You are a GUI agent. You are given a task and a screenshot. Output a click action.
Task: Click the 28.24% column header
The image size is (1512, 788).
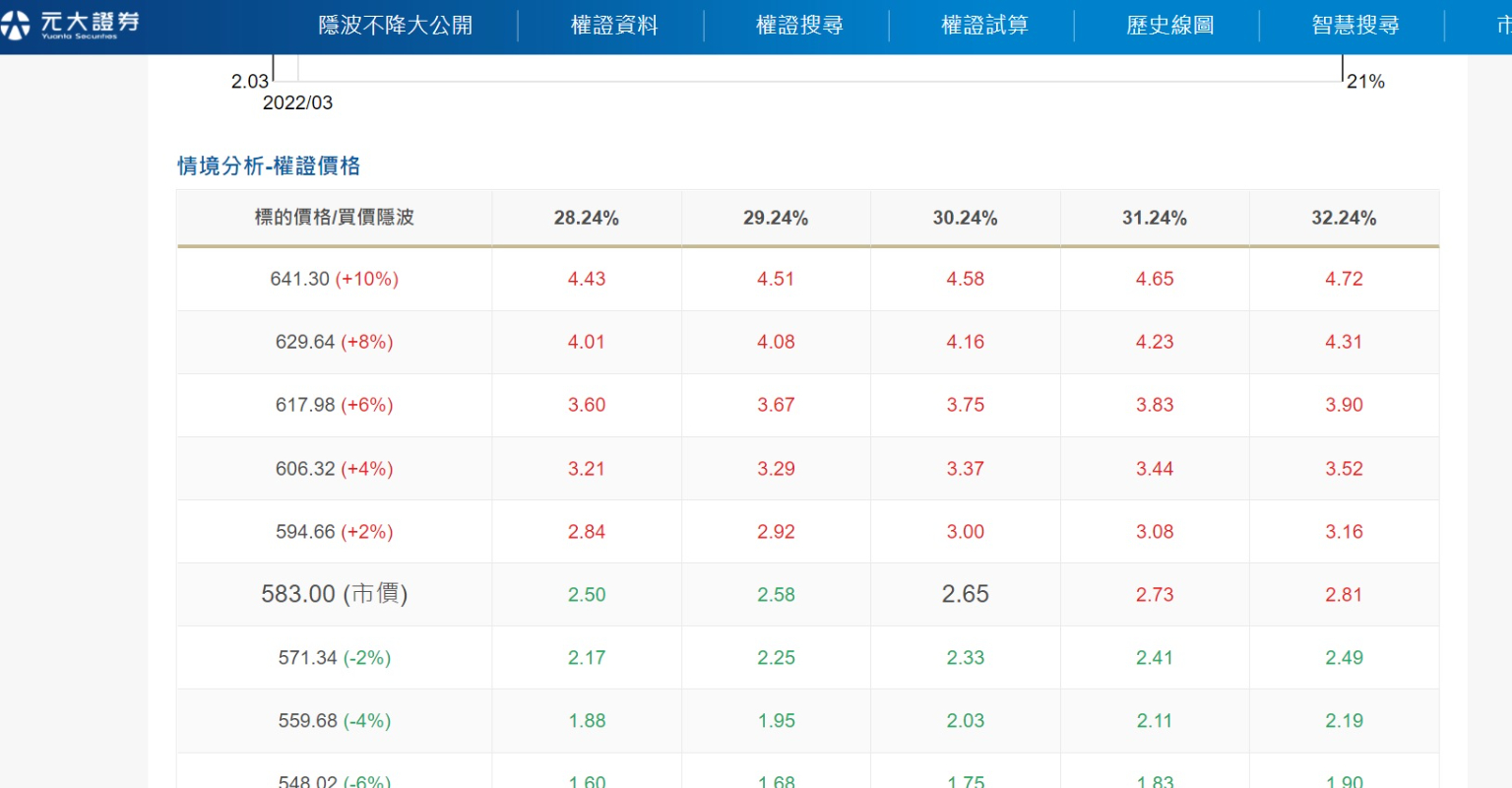[x=586, y=218]
